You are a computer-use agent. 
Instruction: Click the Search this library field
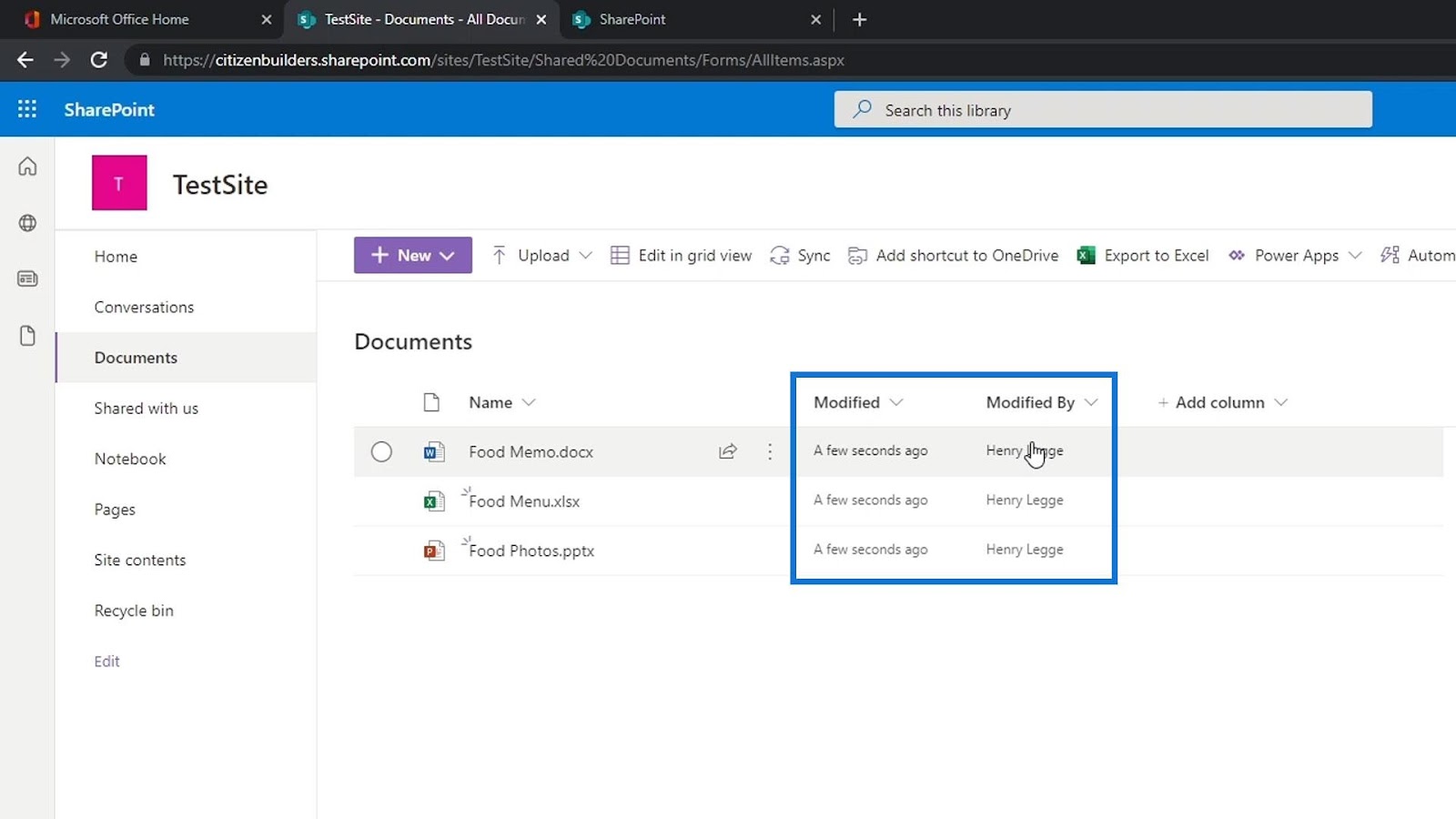pyautogui.click(x=1103, y=109)
